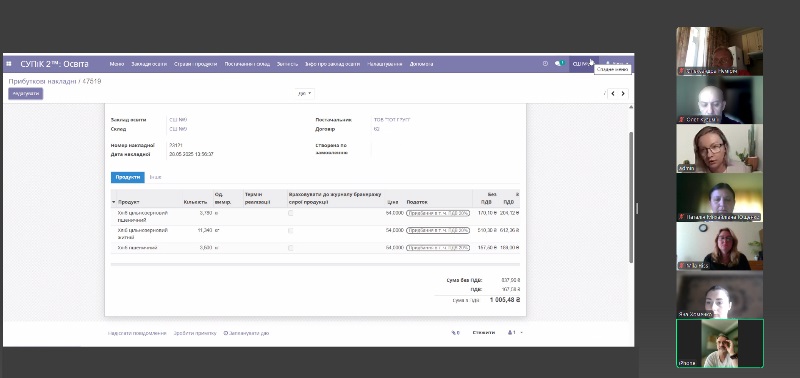Screen dimensions: 800x378
Task: Open the Звітність menu item
Action: [x=287, y=64]
